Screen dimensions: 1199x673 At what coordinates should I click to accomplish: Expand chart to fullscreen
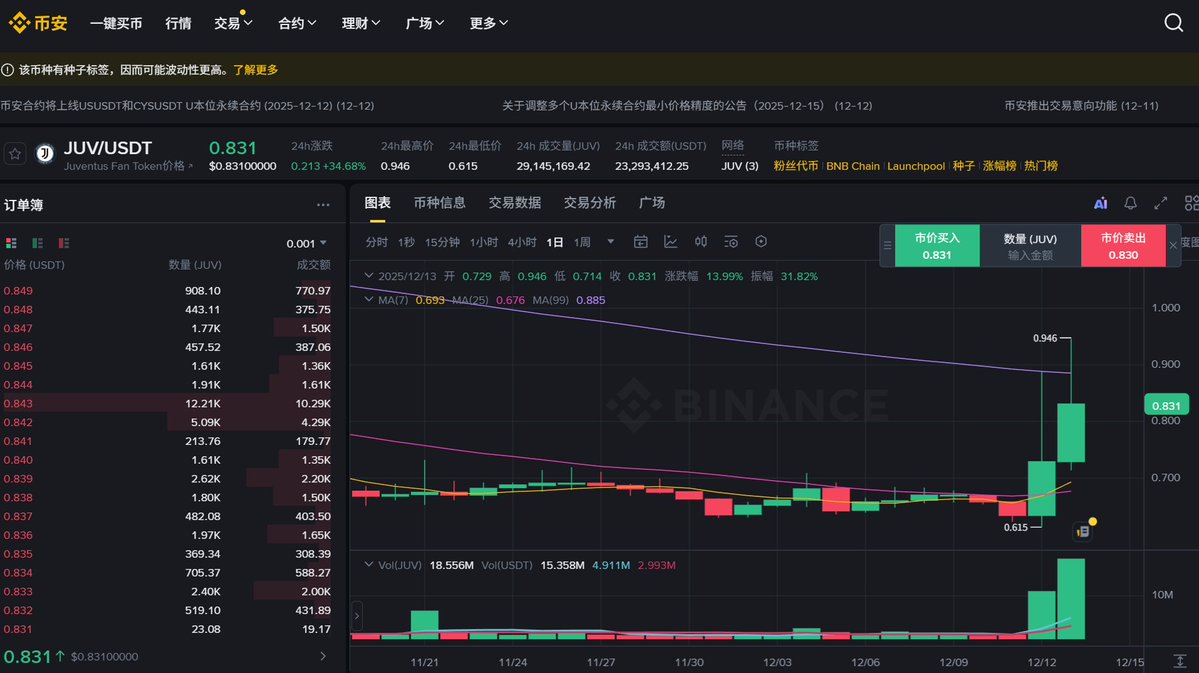(1161, 203)
